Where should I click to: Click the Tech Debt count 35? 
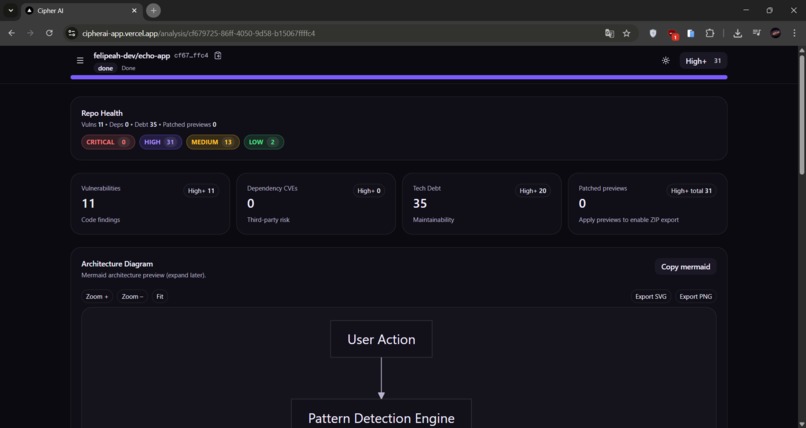(x=420, y=203)
